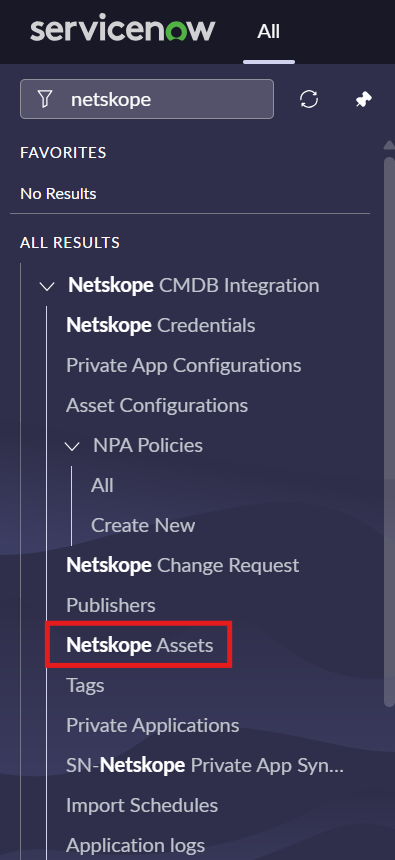Open Import Schedules

pos(142,805)
